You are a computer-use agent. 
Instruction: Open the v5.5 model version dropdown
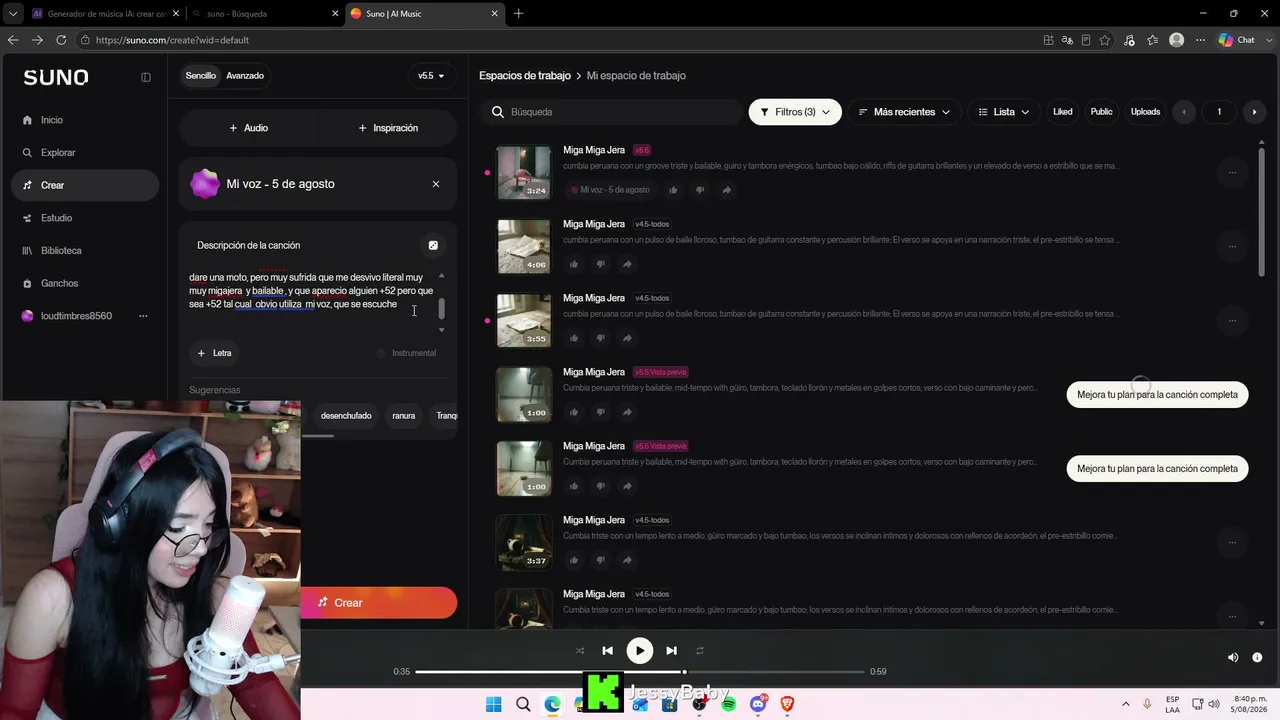tap(432, 76)
